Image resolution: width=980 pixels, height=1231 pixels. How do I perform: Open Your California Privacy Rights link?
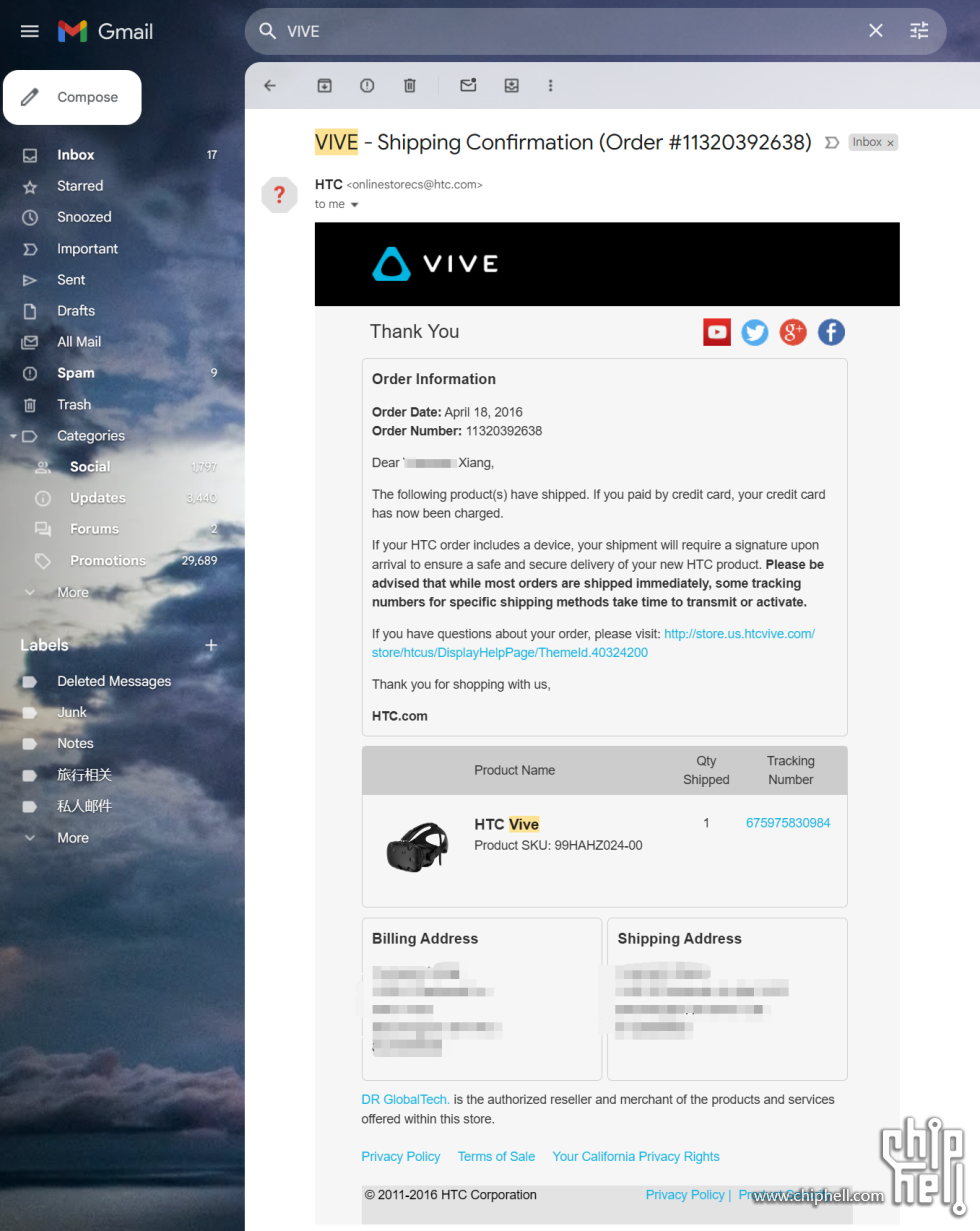click(x=636, y=1156)
